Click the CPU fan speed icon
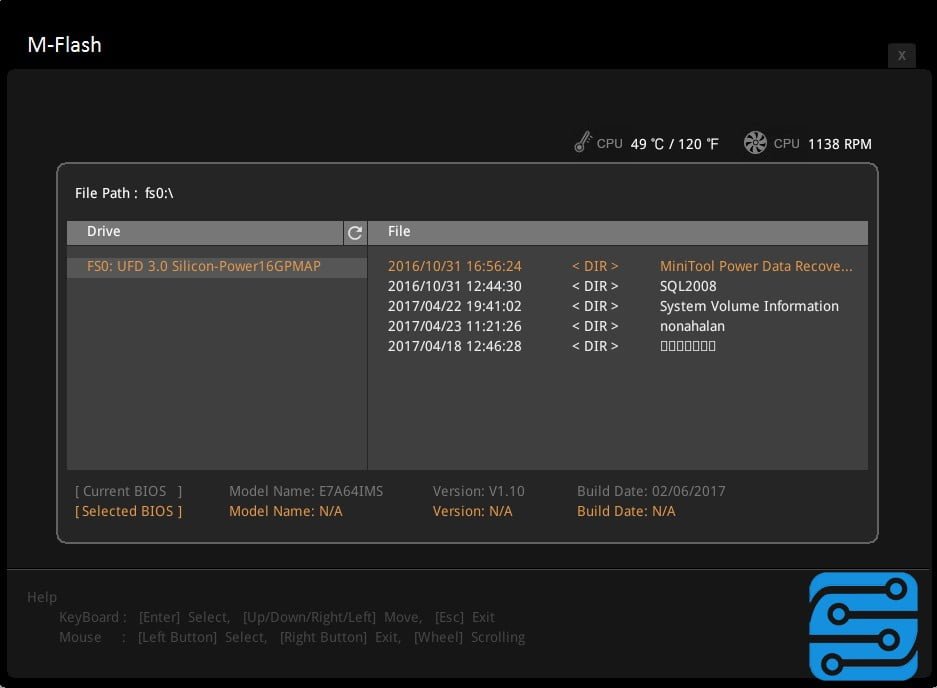 [x=755, y=143]
